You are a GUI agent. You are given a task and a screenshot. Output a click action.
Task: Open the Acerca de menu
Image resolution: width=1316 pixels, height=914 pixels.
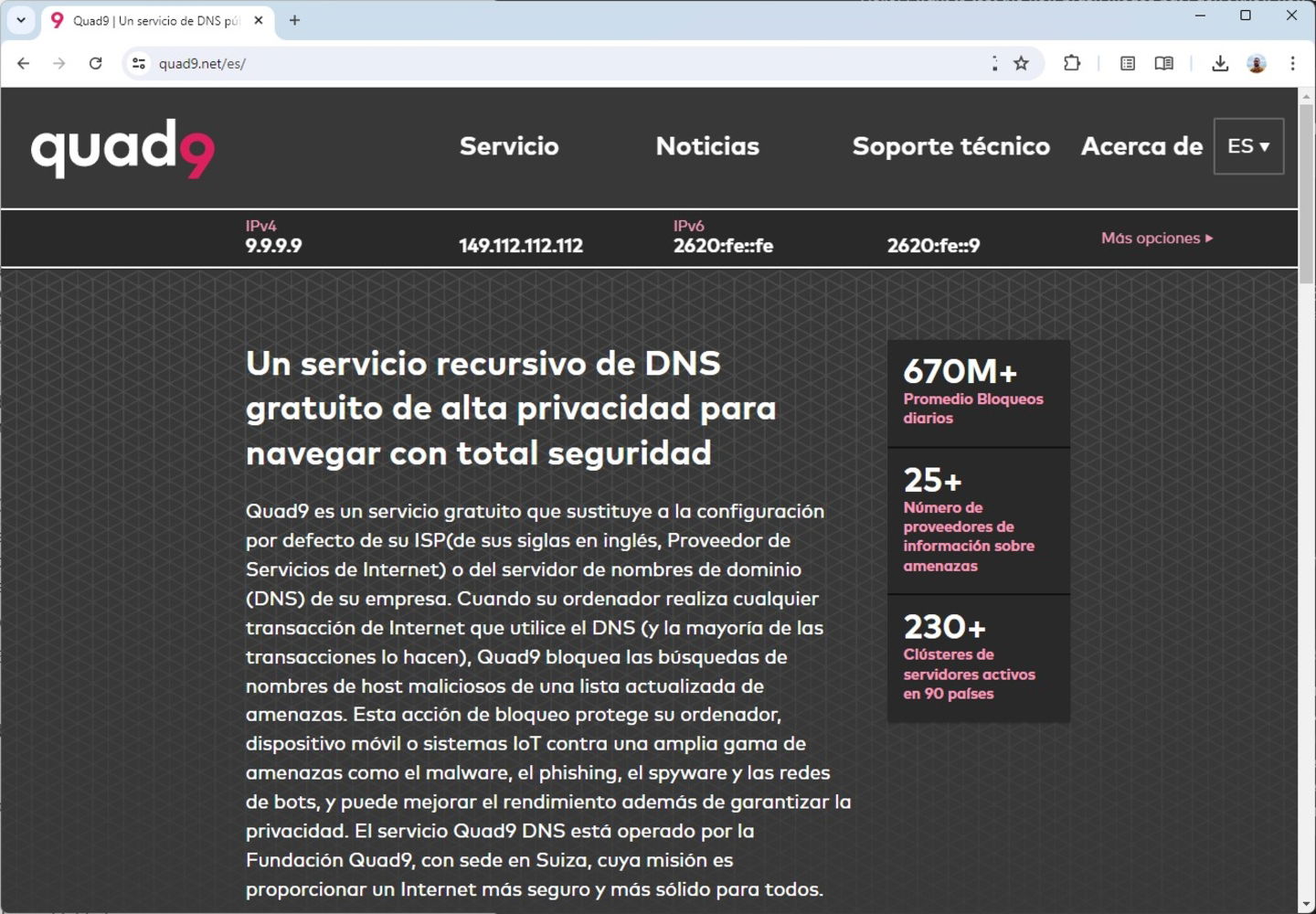[1141, 146]
